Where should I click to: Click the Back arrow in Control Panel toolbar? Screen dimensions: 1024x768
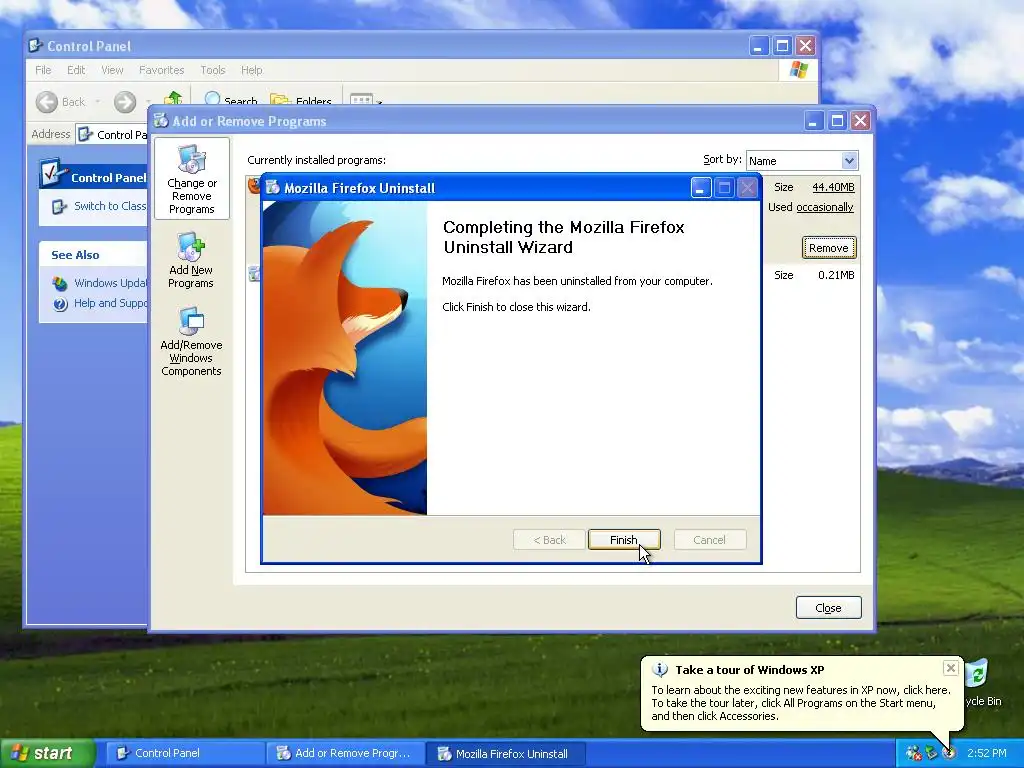coord(47,102)
